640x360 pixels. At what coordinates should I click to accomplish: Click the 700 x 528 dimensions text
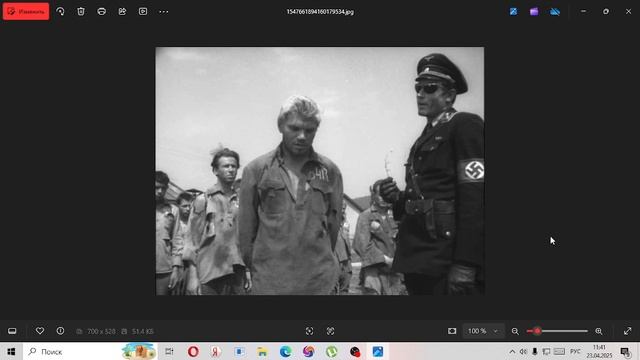(x=101, y=331)
